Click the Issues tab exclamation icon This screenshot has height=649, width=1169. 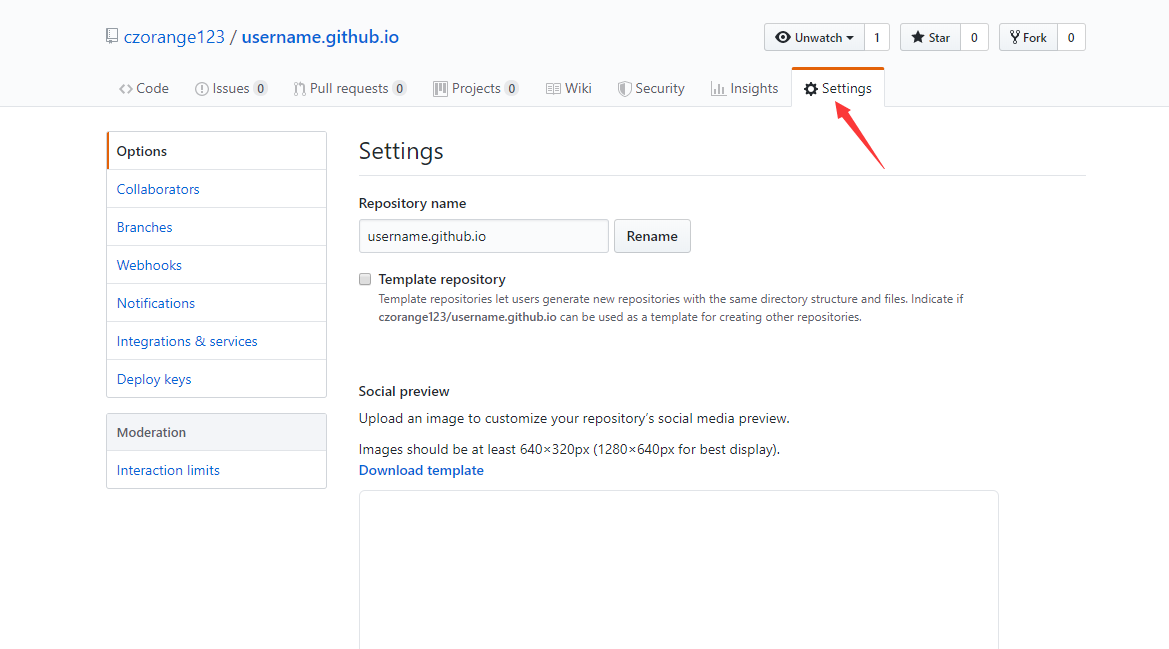(x=202, y=89)
